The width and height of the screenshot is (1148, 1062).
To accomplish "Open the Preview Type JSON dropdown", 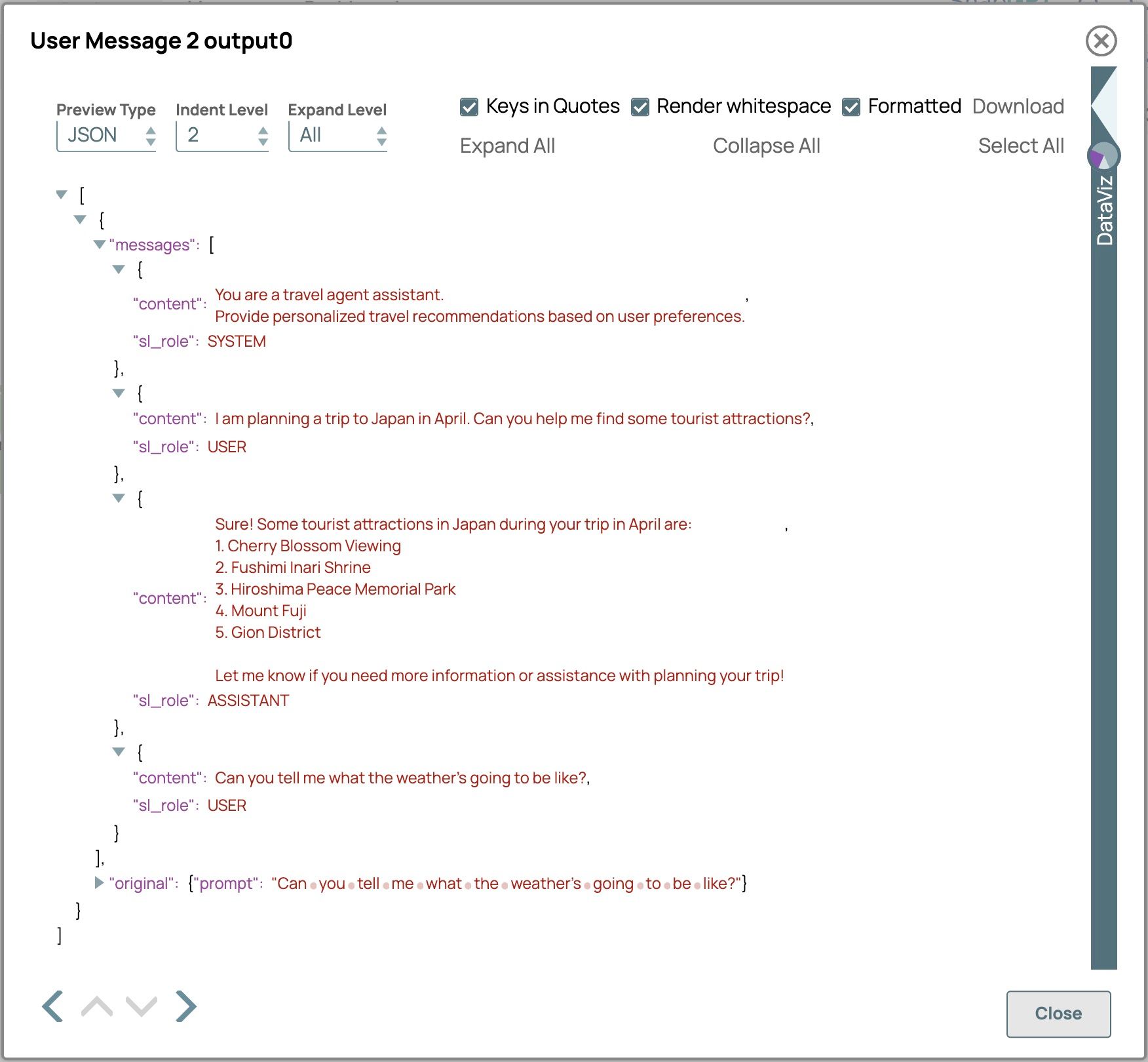I will (x=106, y=136).
